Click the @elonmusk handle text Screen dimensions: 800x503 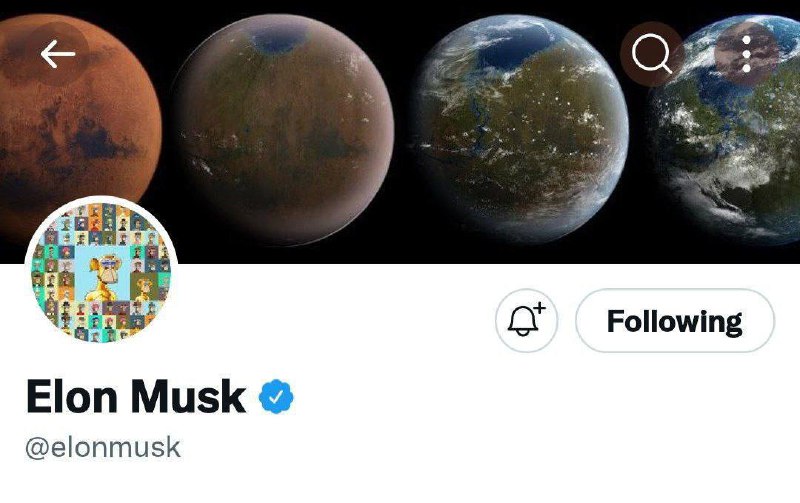103,447
